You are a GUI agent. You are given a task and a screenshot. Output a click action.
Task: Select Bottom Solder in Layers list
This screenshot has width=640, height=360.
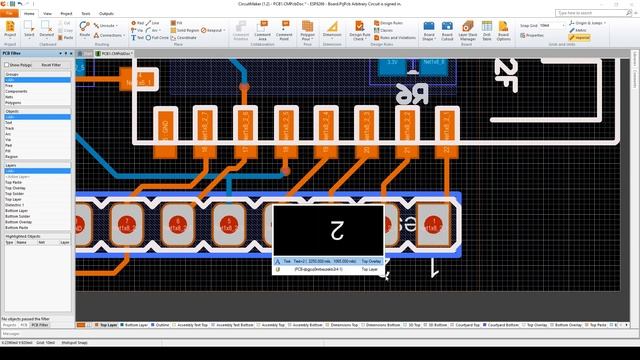(37, 216)
